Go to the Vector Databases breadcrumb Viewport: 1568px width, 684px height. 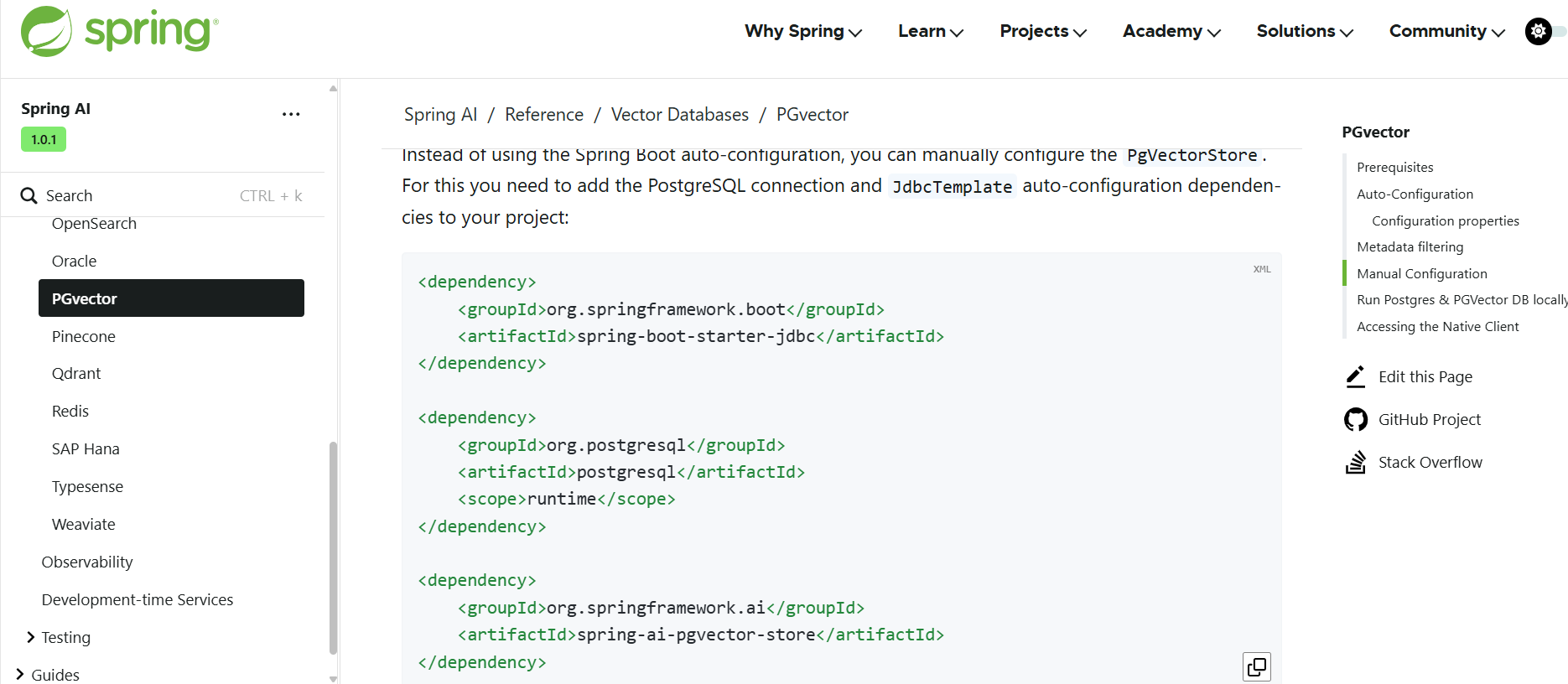(x=679, y=115)
